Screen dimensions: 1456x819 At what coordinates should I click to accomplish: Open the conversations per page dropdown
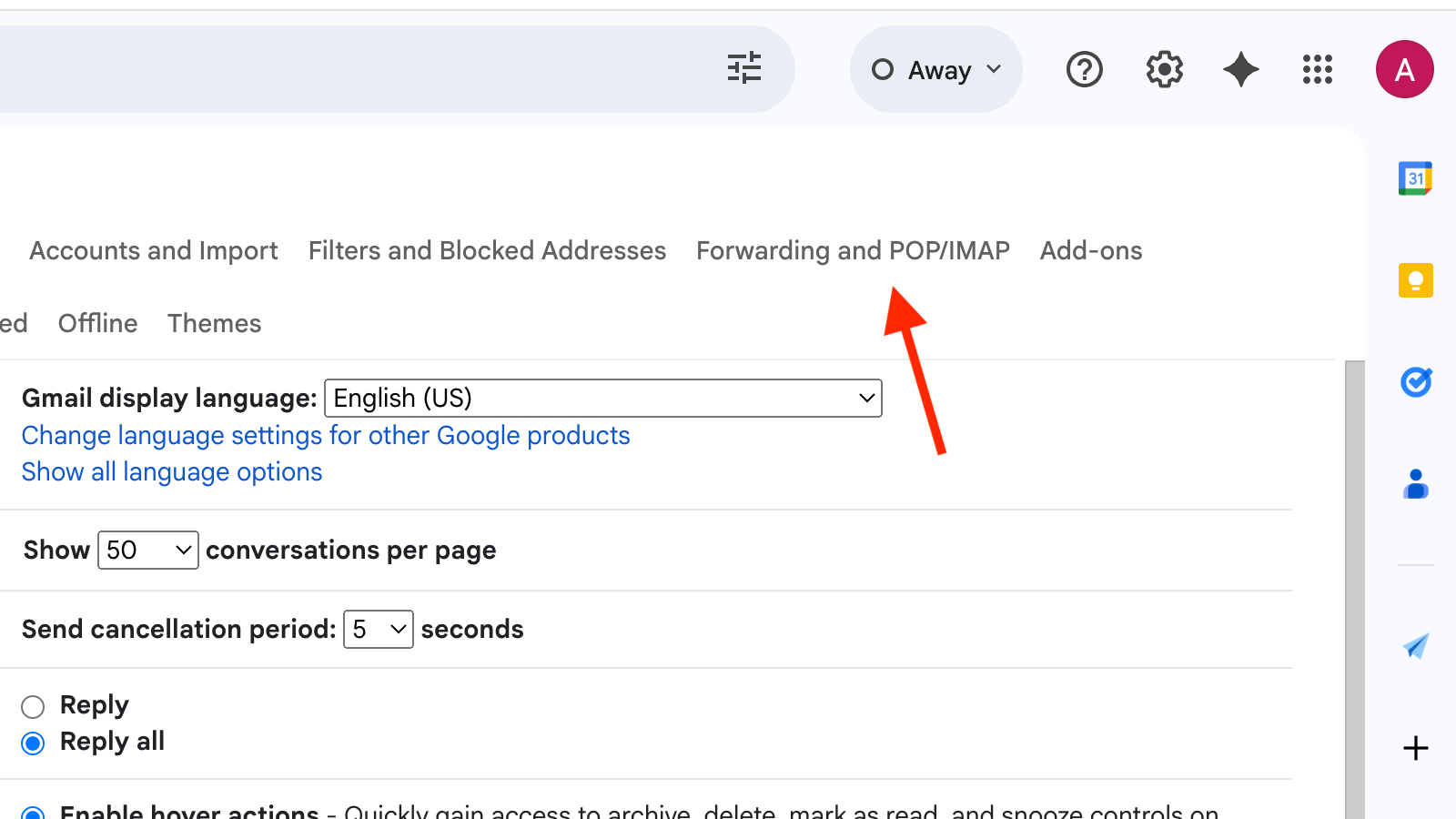(148, 551)
